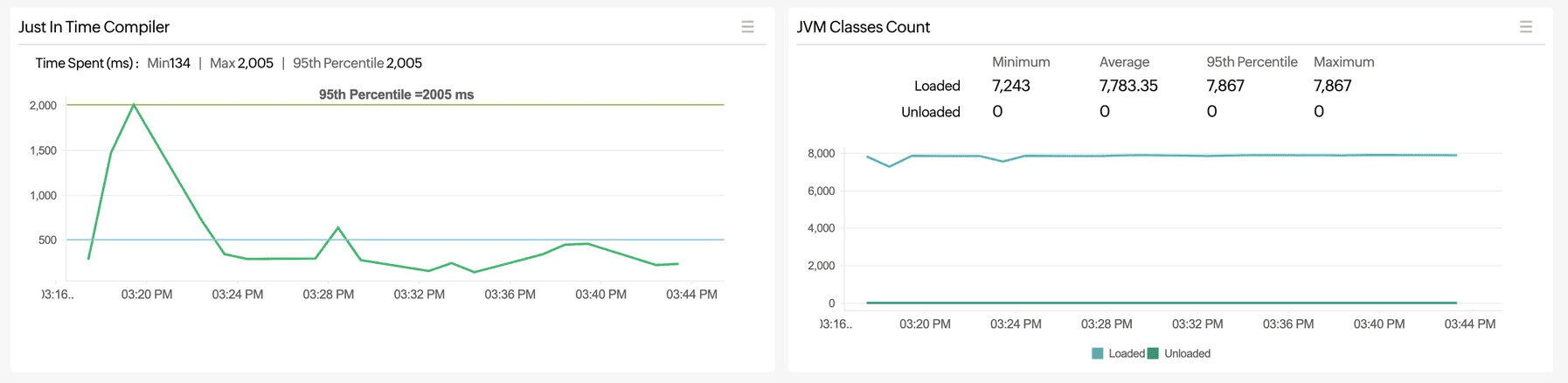Select the spike near 03:28 PM on JIT chart

point(338,228)
